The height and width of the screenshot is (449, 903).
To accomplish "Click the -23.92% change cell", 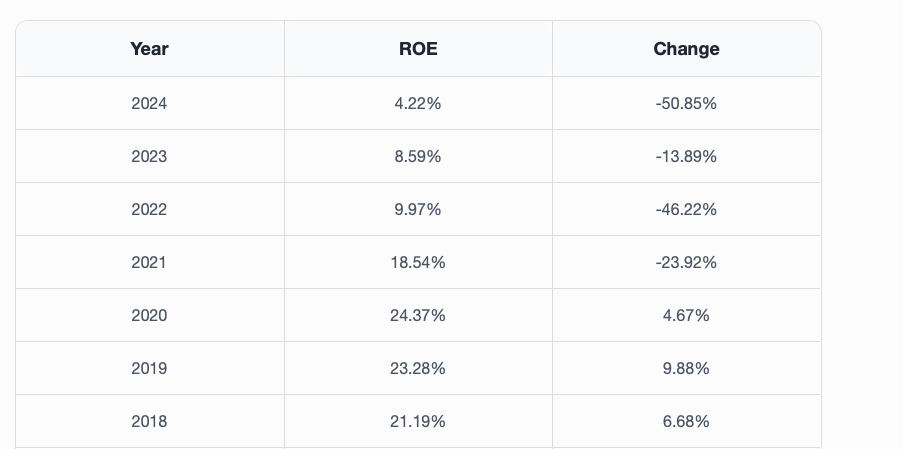I will click(686, 262).
